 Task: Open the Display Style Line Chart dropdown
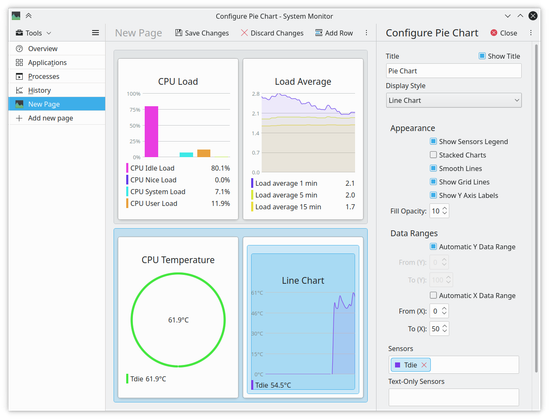(454, 100)
